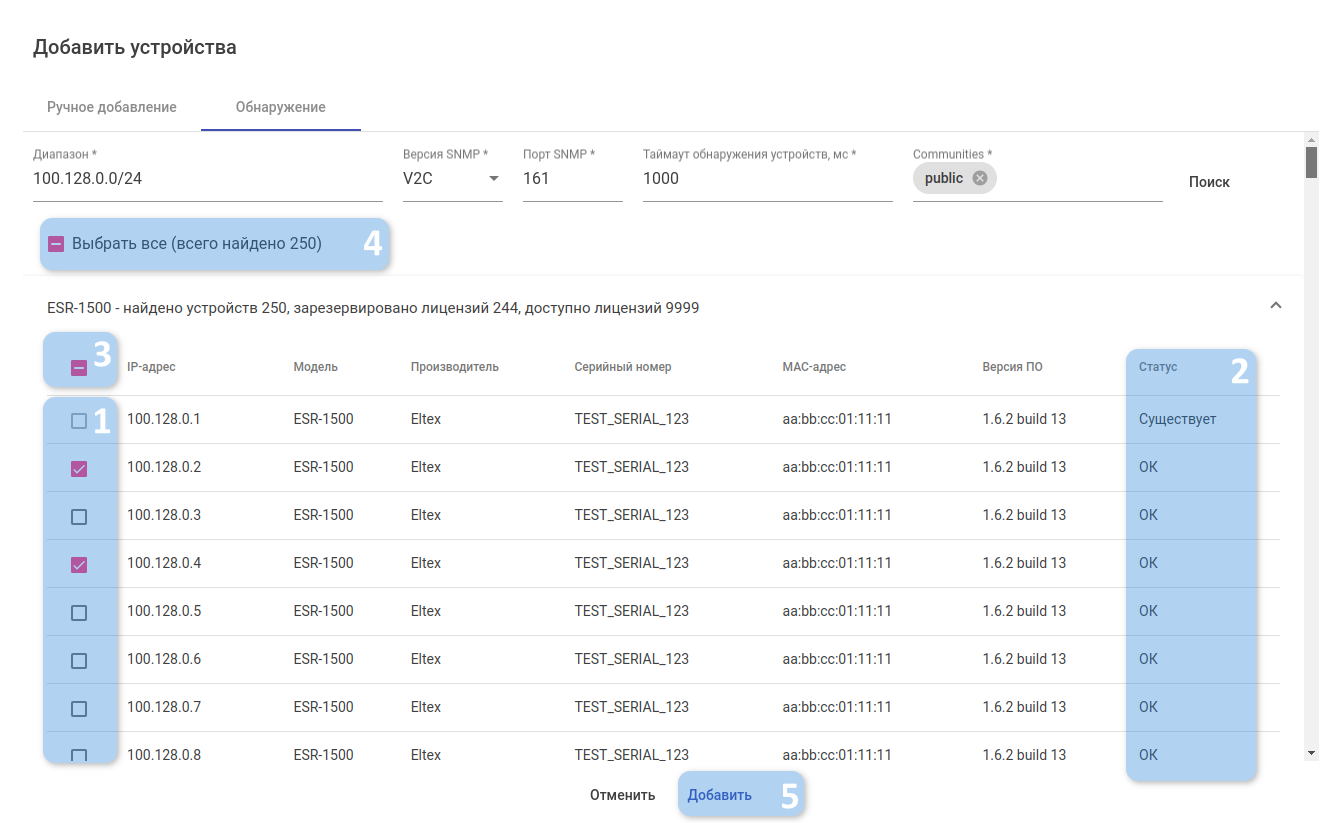Click the discovery timeout field
The image size is (1340, 823).
point(767,179)
